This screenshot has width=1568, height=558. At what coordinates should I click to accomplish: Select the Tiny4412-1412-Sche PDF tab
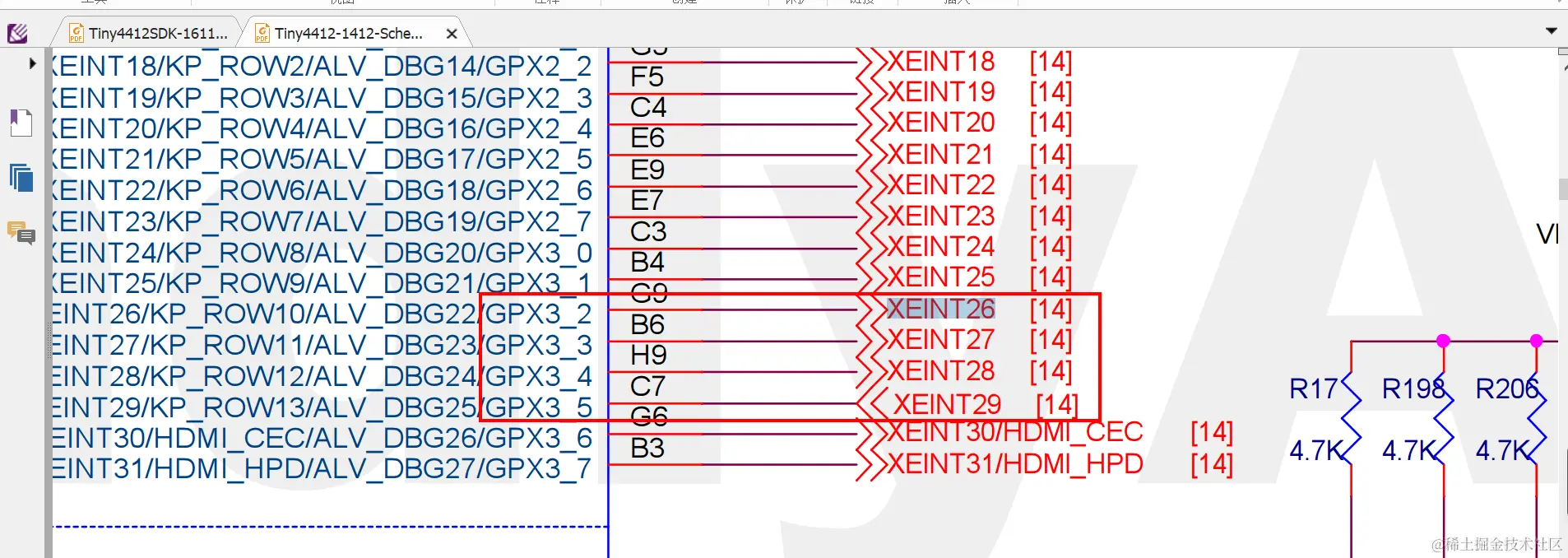pyautogui.click(x=349, y=33)
